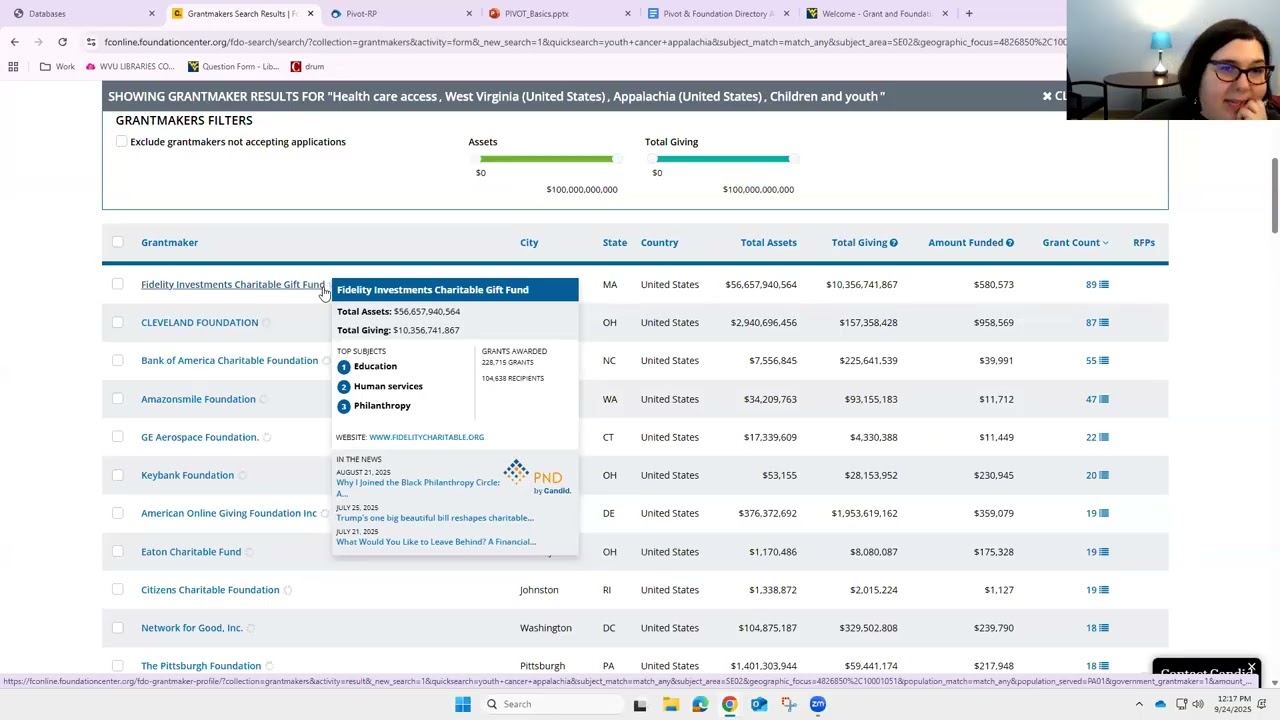Close the search results banner X

coord(1047,97)
